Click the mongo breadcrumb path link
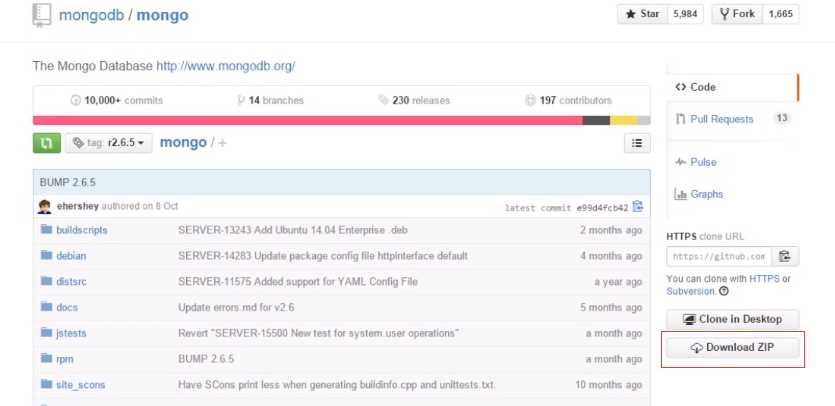This screenshot has height=406, width=835. pos(183,142)
